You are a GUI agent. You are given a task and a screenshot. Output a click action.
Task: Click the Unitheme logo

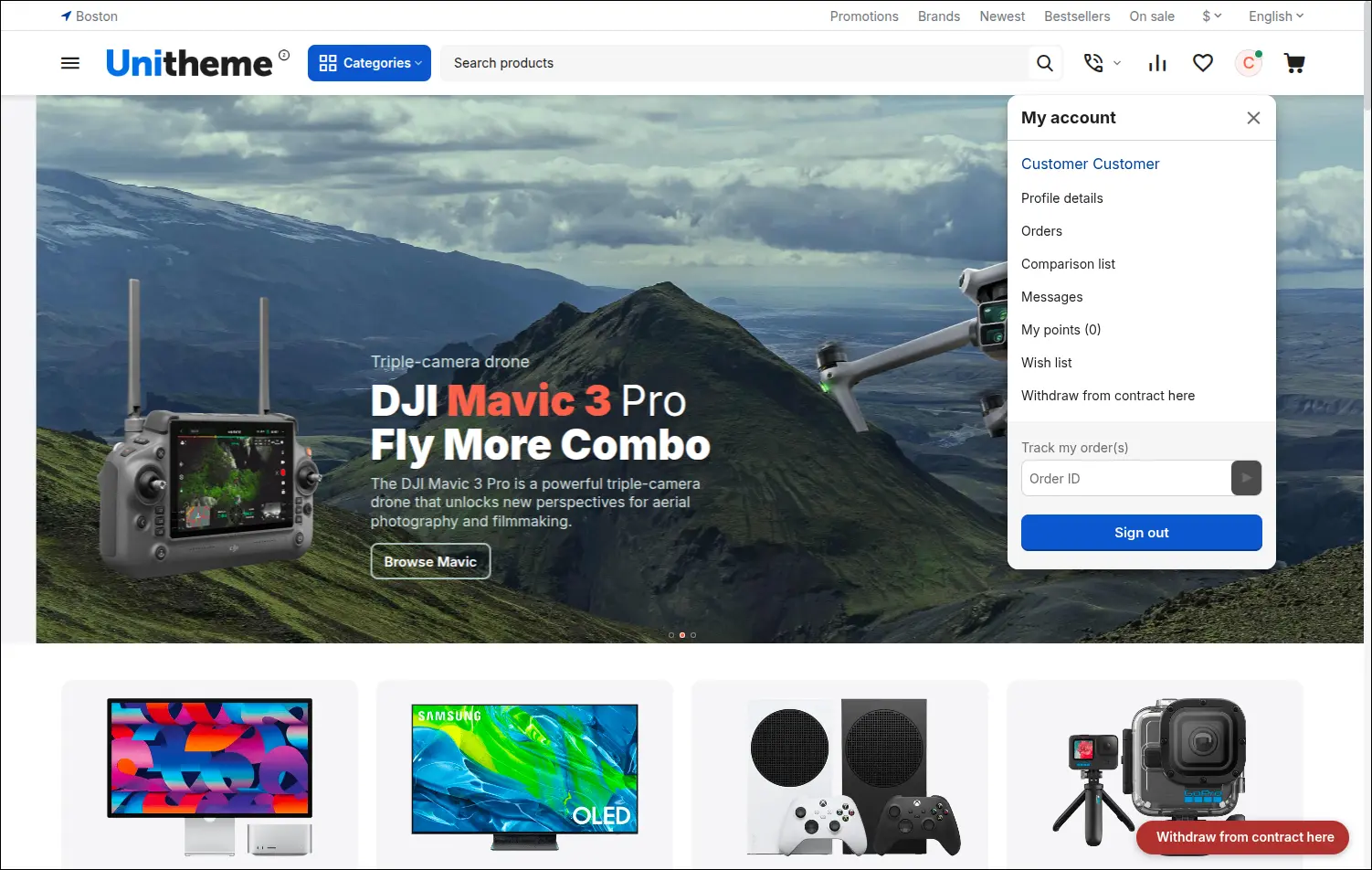189,63
